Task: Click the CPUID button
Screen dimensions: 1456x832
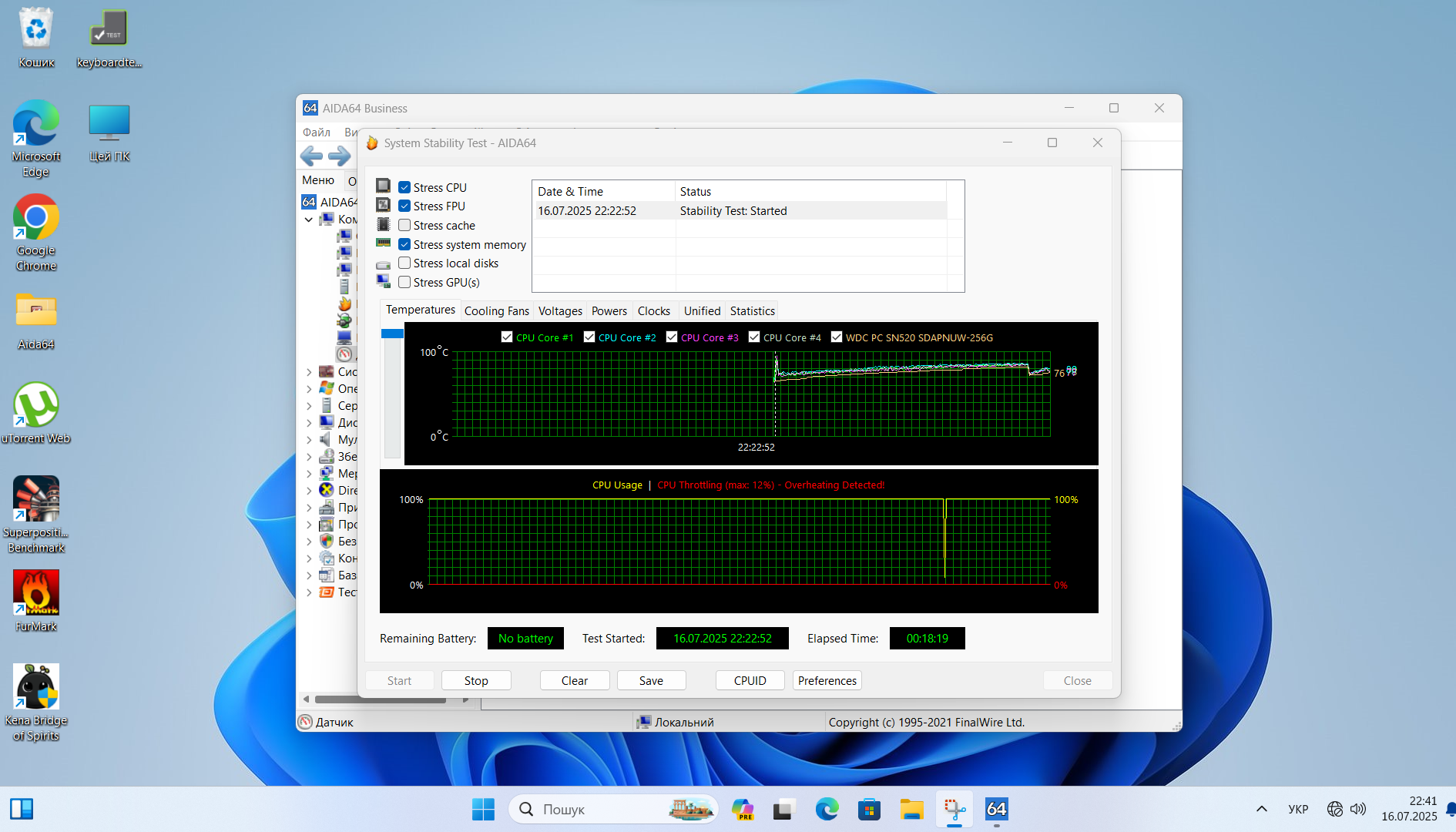Action: click(x=750, y=680)
